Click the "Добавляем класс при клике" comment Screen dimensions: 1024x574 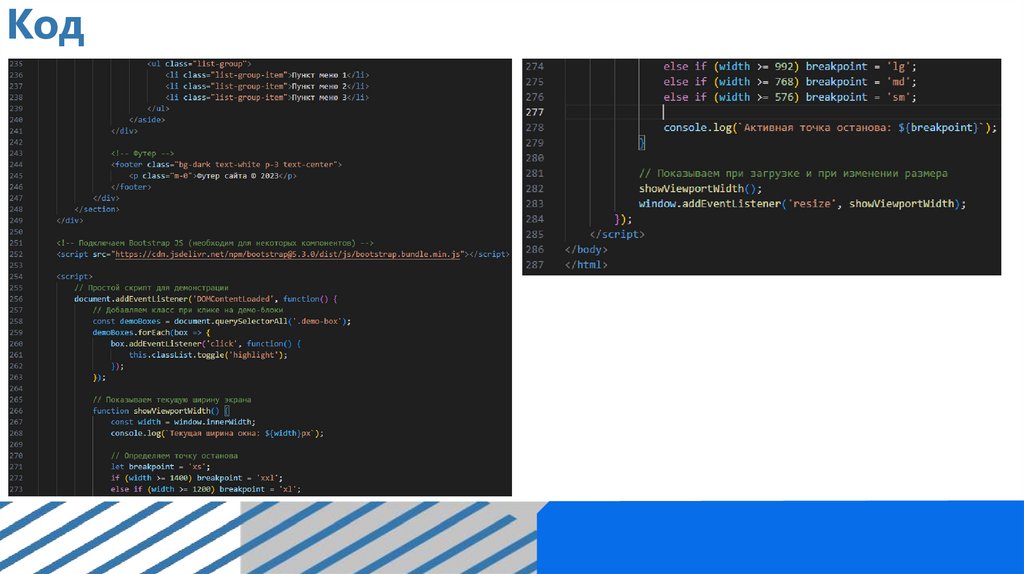188,310
